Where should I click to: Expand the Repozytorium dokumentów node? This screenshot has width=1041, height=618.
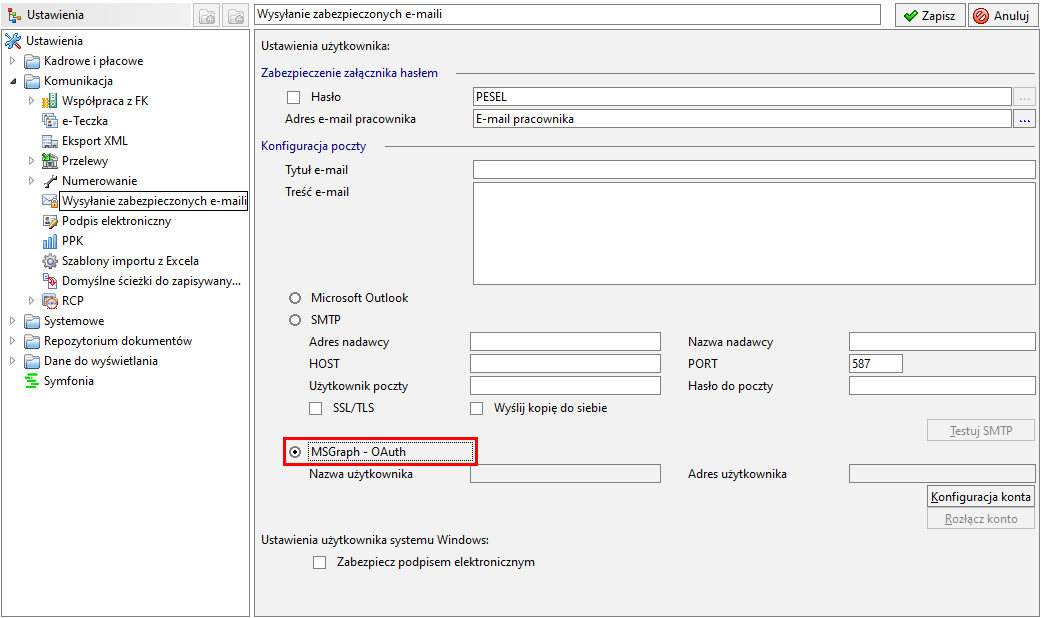[x=12, y=341]
